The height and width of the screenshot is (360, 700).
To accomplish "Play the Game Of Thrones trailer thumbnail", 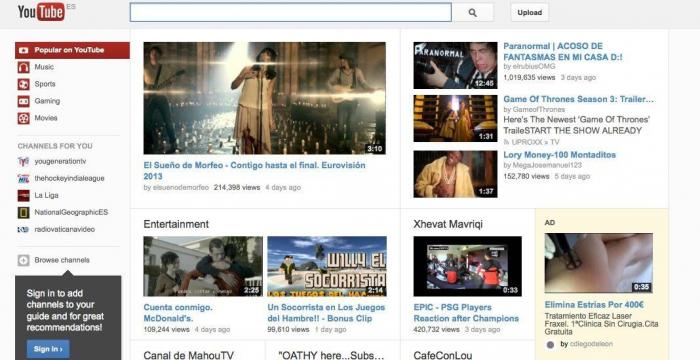I will pos(455,118).
